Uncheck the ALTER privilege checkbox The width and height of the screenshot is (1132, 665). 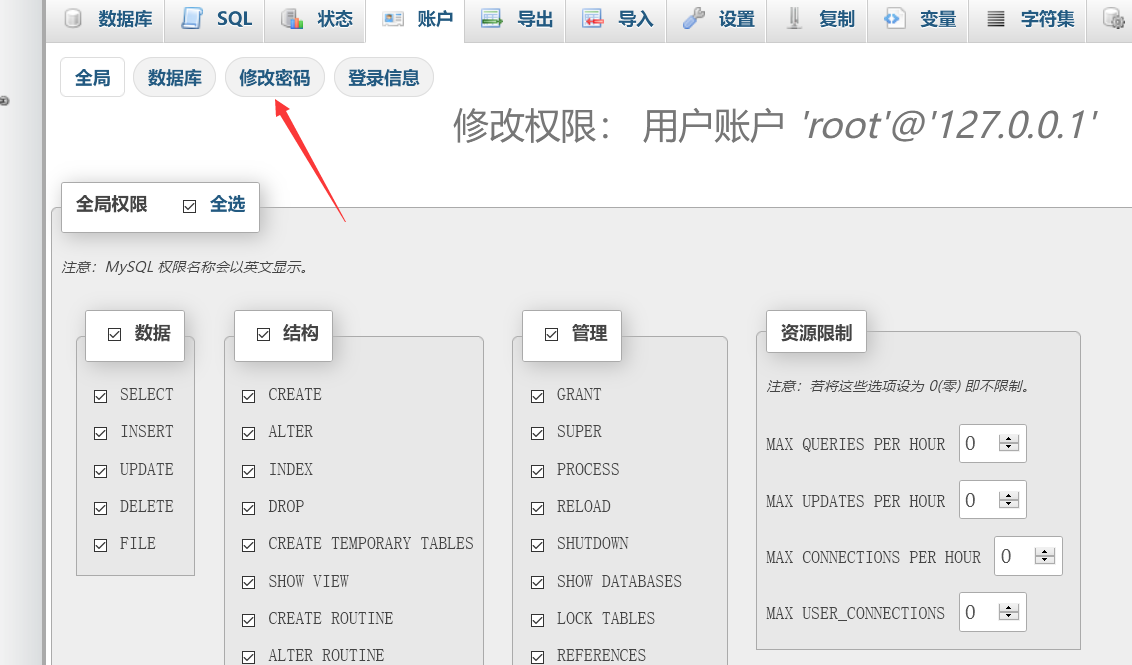coord(248,433)
